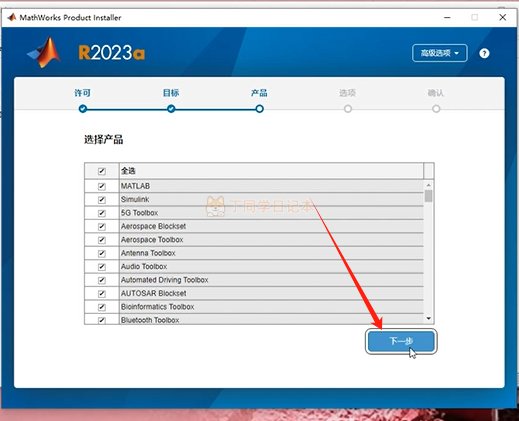Click the 下一步 button
Image resolution: width=519 pixels, height=421 pixels.
pyautogui.click(x=401, y=341)
